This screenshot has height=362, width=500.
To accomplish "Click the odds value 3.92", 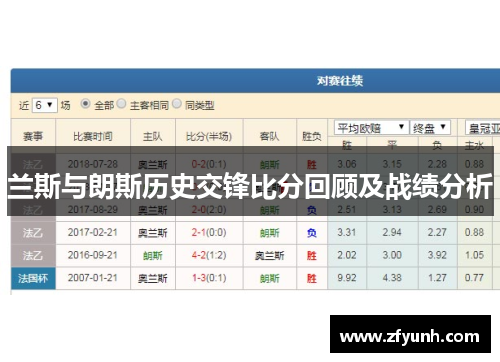I will [x=437, y=255].
